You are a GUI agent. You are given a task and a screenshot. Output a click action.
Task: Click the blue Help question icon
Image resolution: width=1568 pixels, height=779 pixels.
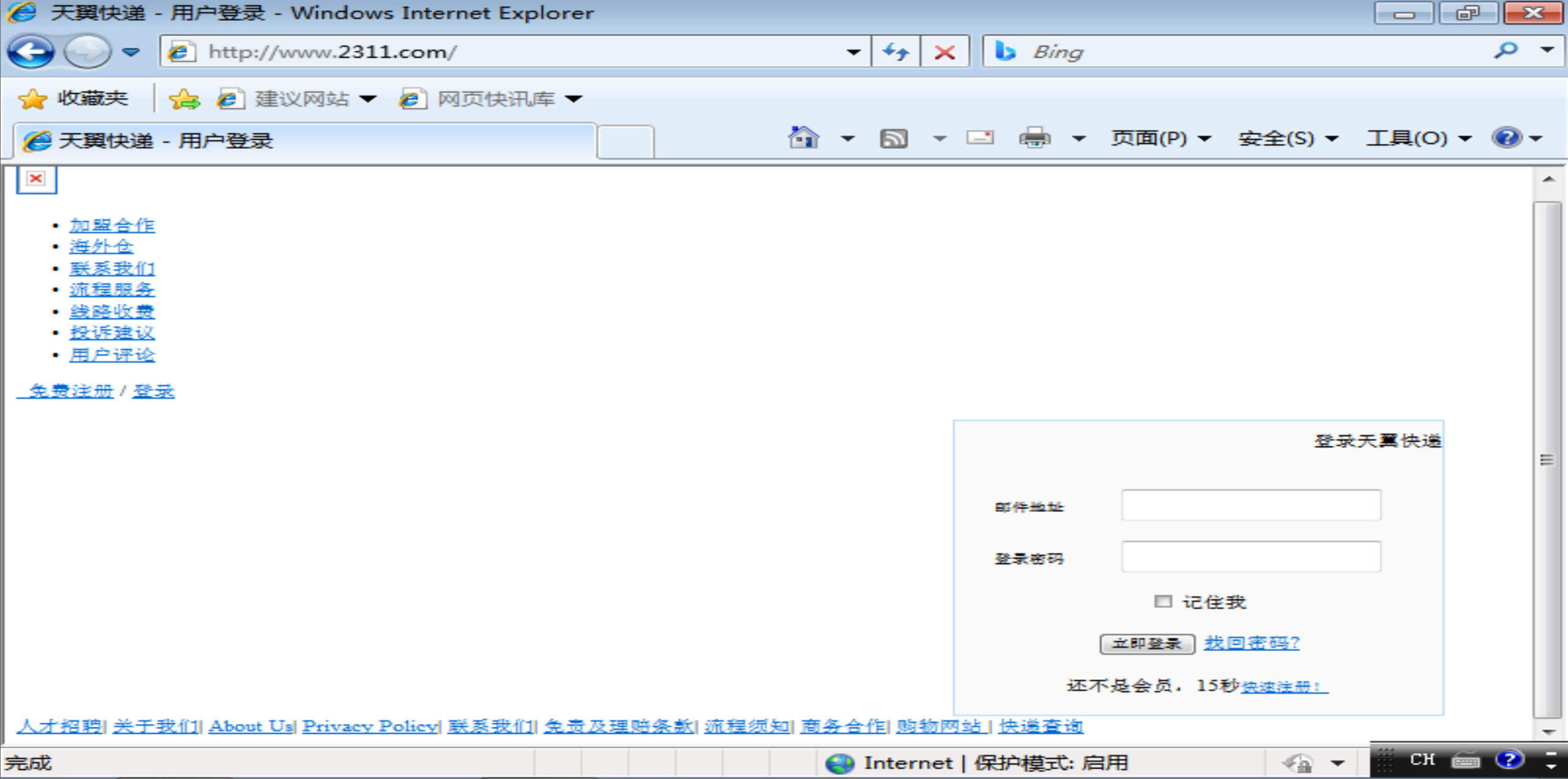pos(1506,138)
